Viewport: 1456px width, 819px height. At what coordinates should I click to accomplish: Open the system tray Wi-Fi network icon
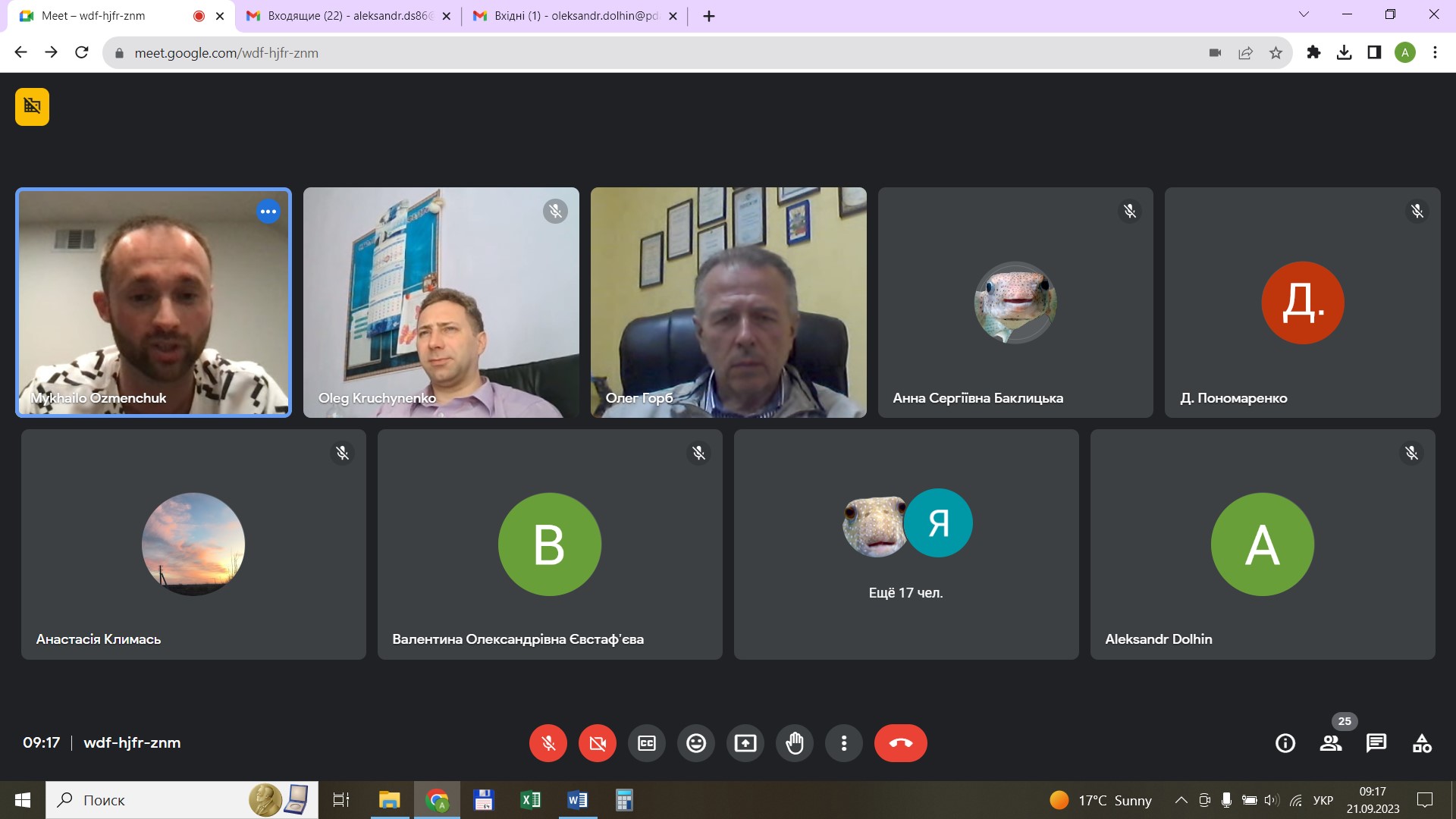tap(1296, 800)
